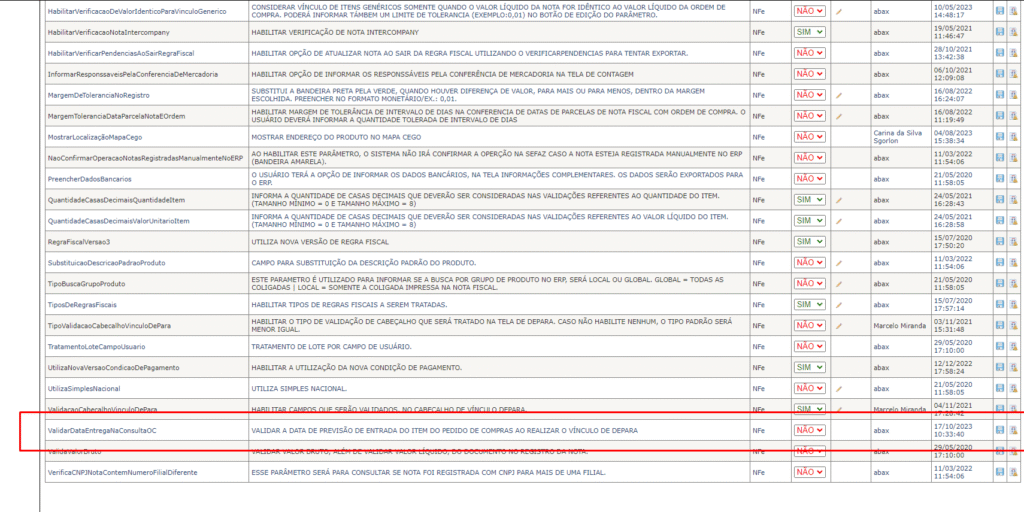This screenshot has height=512, width=1024.
Task: Change the NÃO dropdown for InformarResponssaveisPelaConferenciaDeMercadoria
Action: pos(809,74)
